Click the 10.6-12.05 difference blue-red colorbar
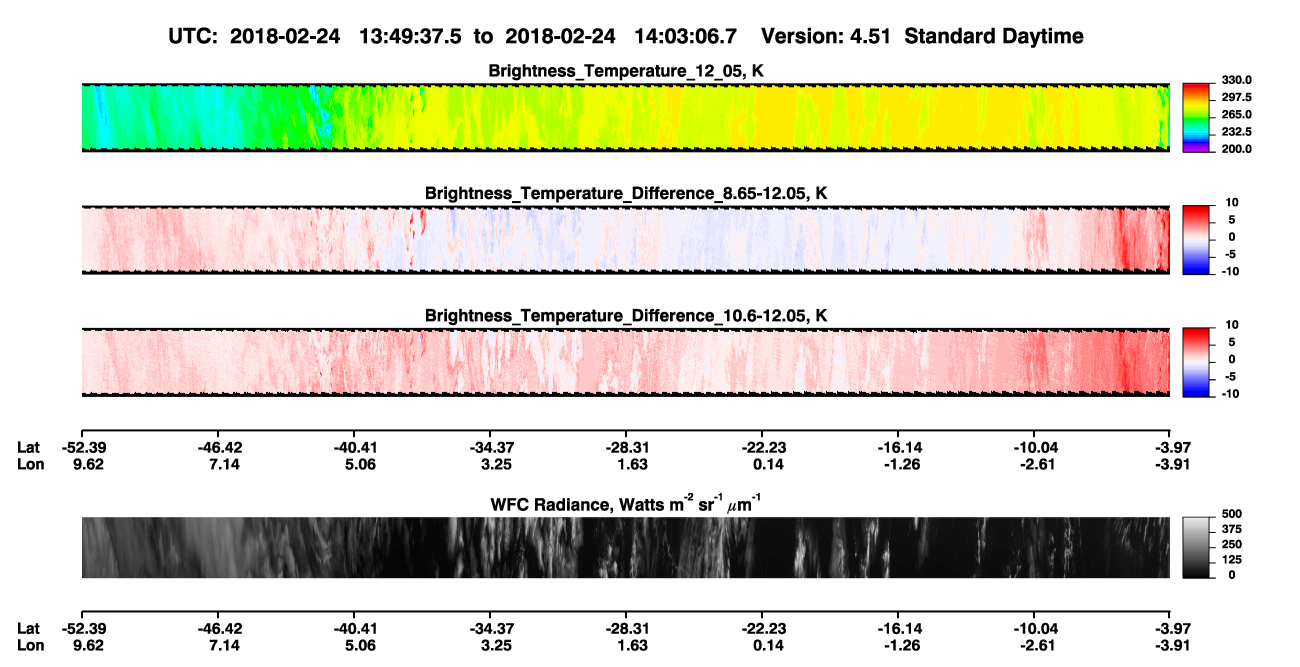 point(1196,361)
